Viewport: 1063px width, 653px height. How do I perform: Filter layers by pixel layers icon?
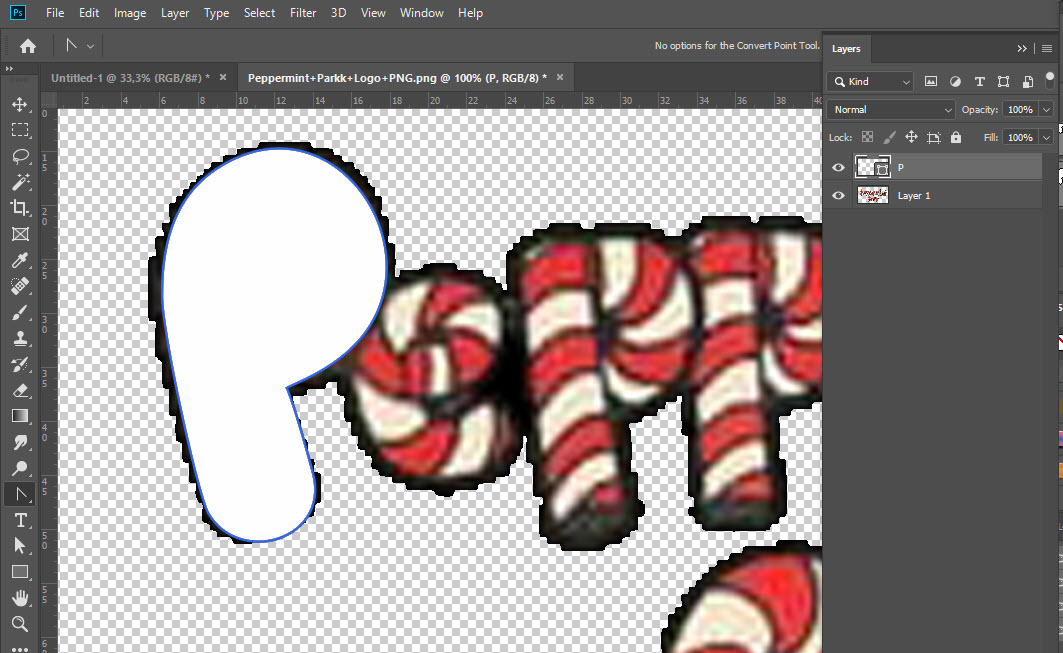pos(931,81)
